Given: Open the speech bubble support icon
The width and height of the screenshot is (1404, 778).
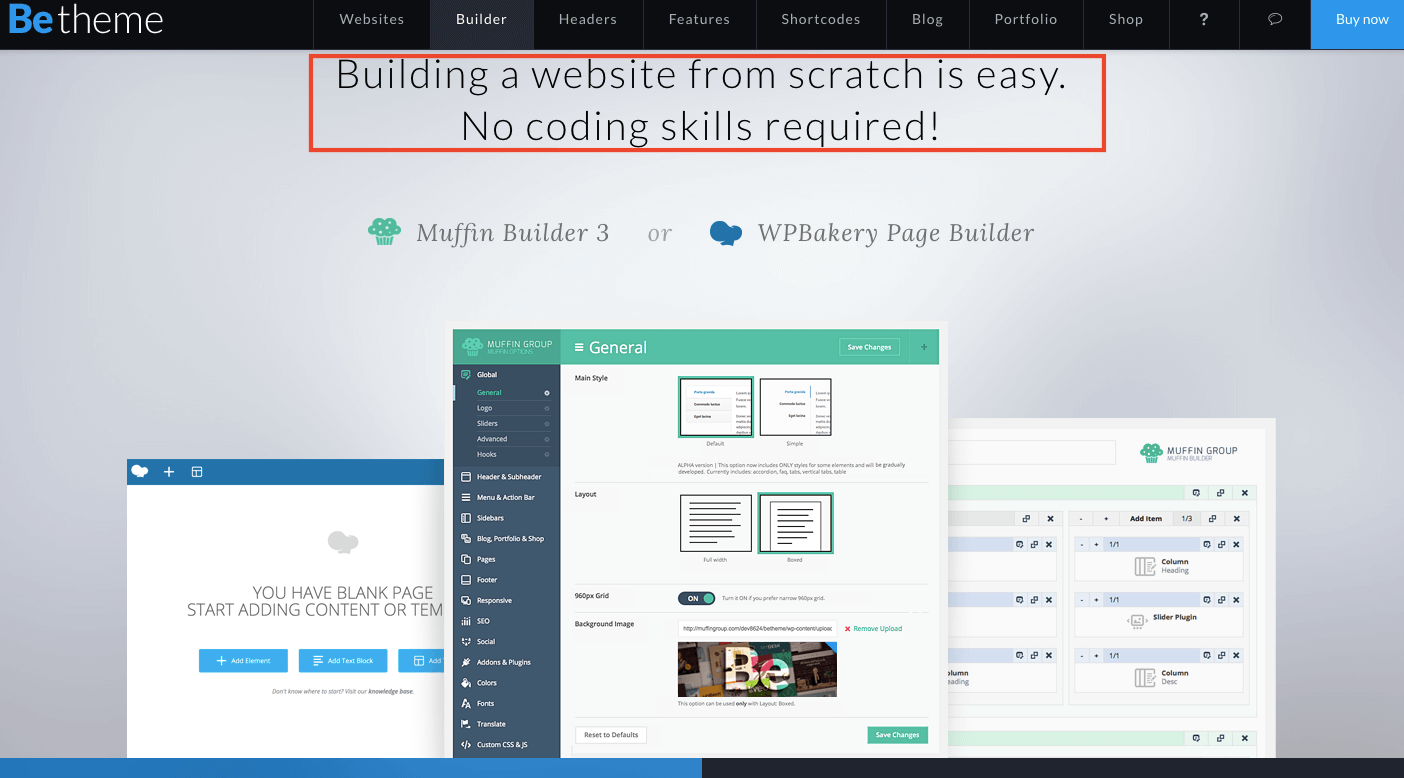Looking at the screenshot, I should click(1275, 19).
